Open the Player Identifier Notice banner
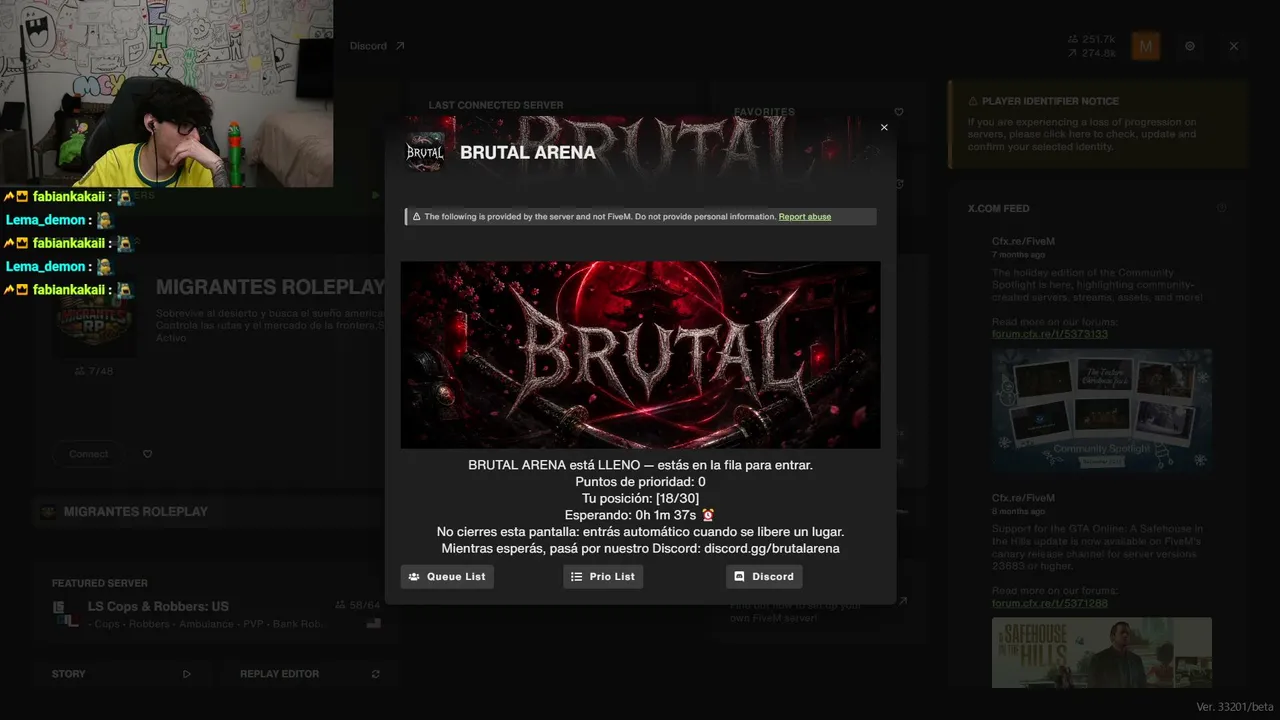 [x=1098, y=124]
